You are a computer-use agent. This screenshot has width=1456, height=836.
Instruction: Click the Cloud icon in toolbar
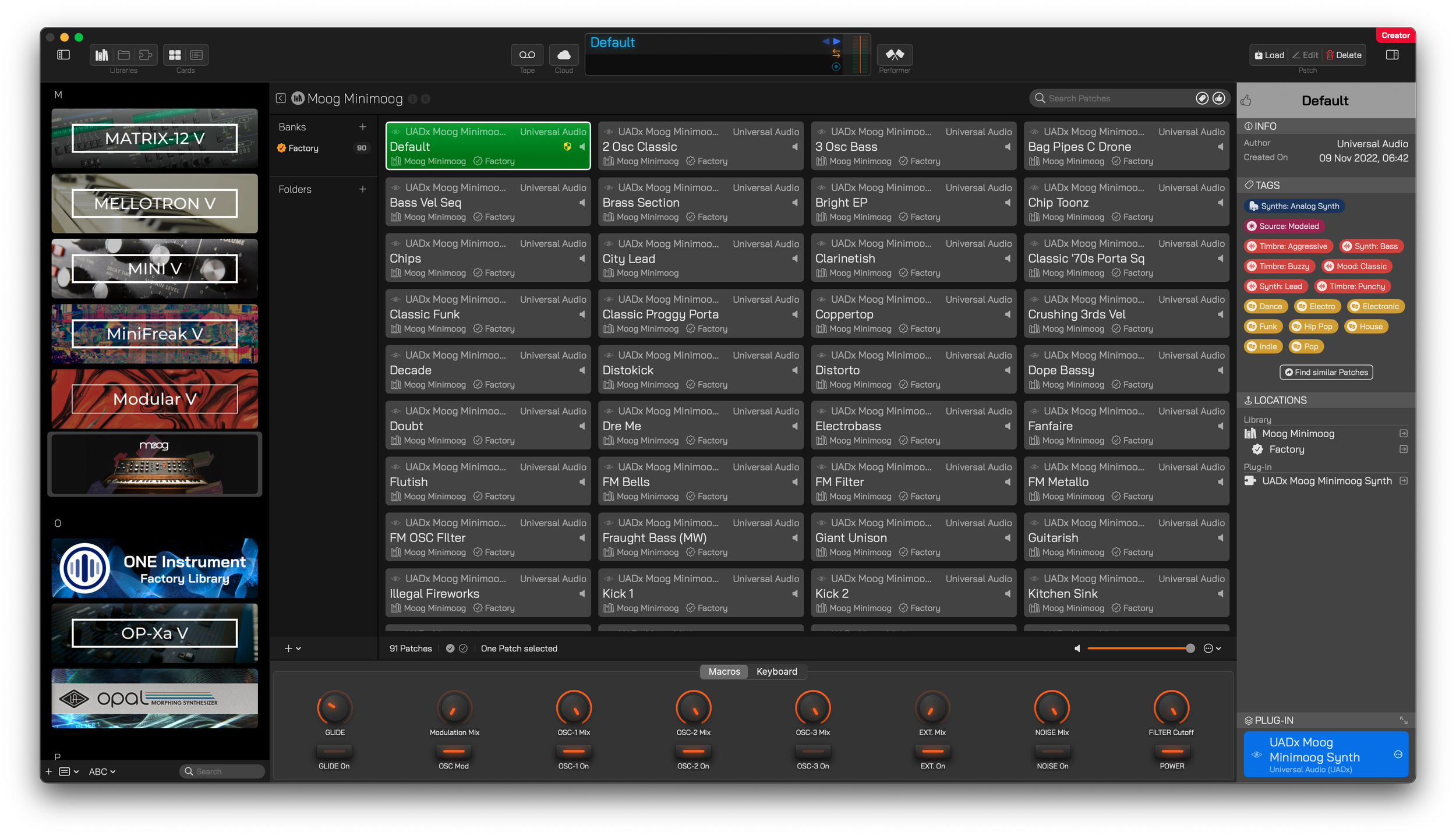pos(563,55)
